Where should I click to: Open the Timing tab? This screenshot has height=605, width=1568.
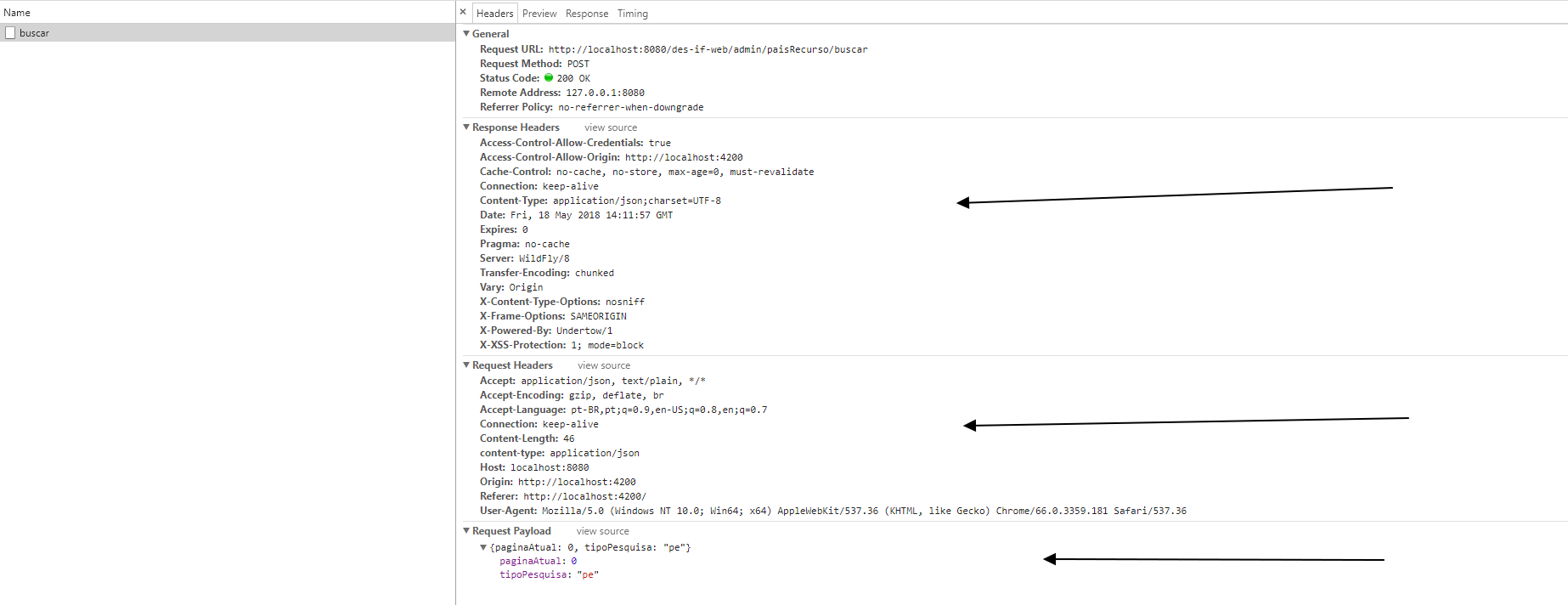(x=633, y=14)
